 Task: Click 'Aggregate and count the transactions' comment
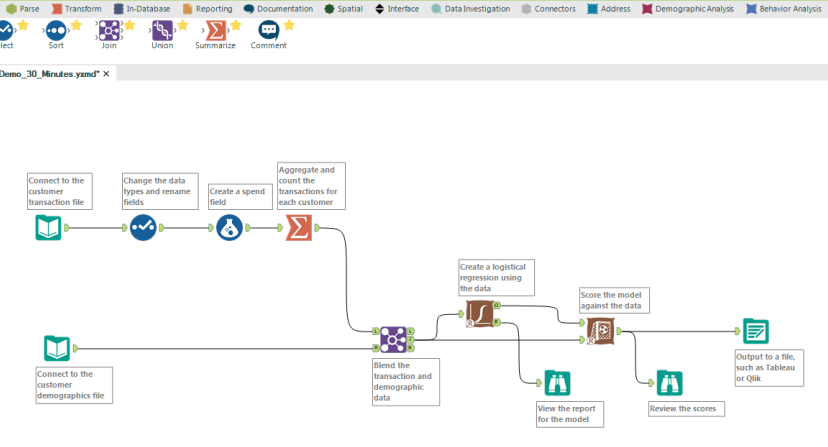tap(312, 186)
